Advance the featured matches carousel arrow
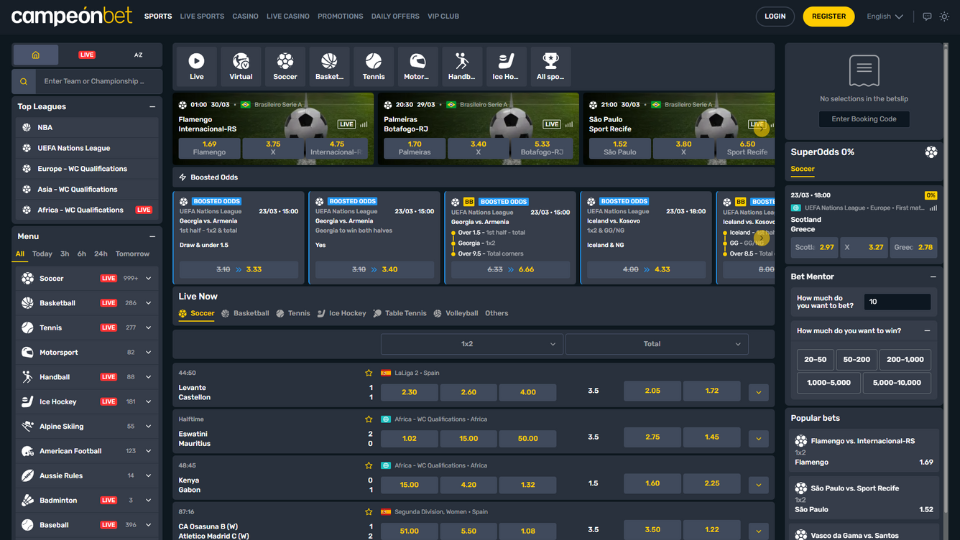Image resolution: width=960 pixels, height=540 pixels. pos(761,129)
